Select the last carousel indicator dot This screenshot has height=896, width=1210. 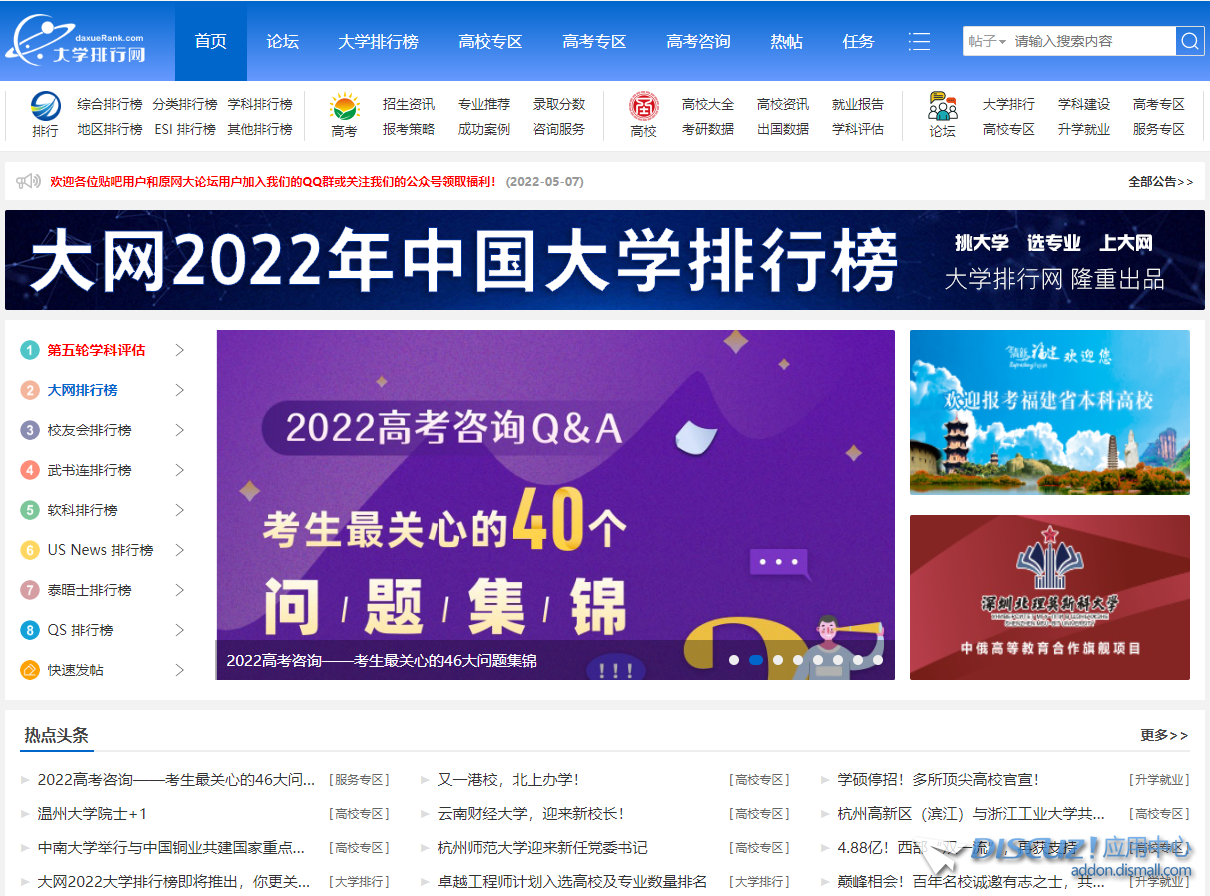click(x=878, y=660)
